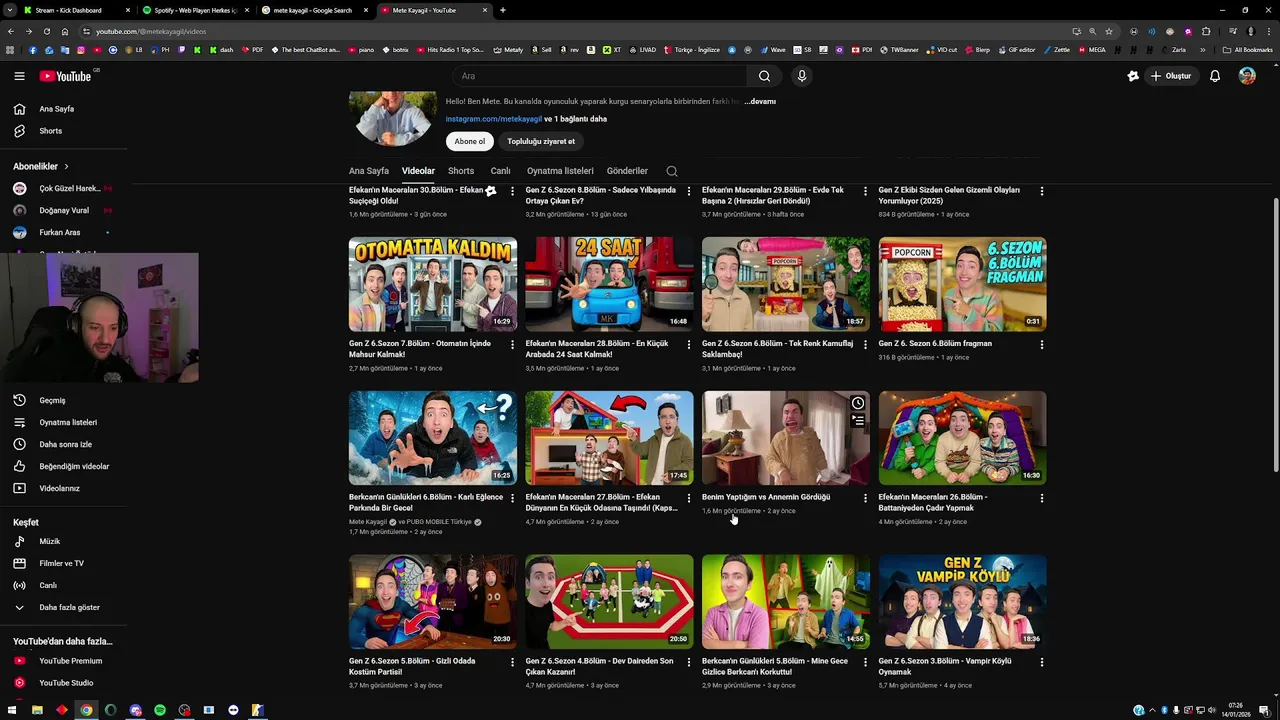The width and height of the screenshot is (1280, 720).
Task: Open the notifications bell
Action: point(1215,76)
